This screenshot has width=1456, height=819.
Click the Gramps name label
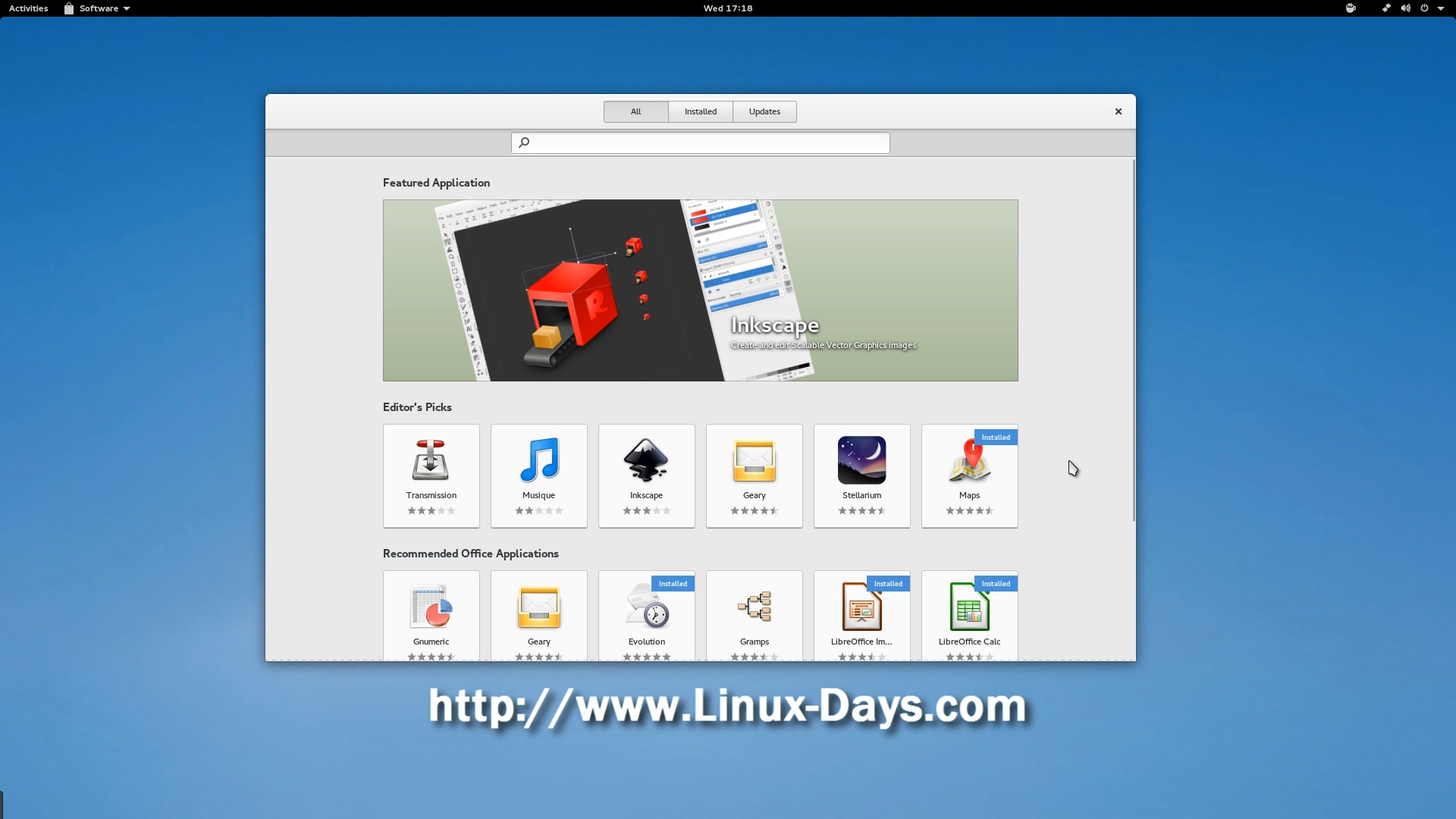754,642
